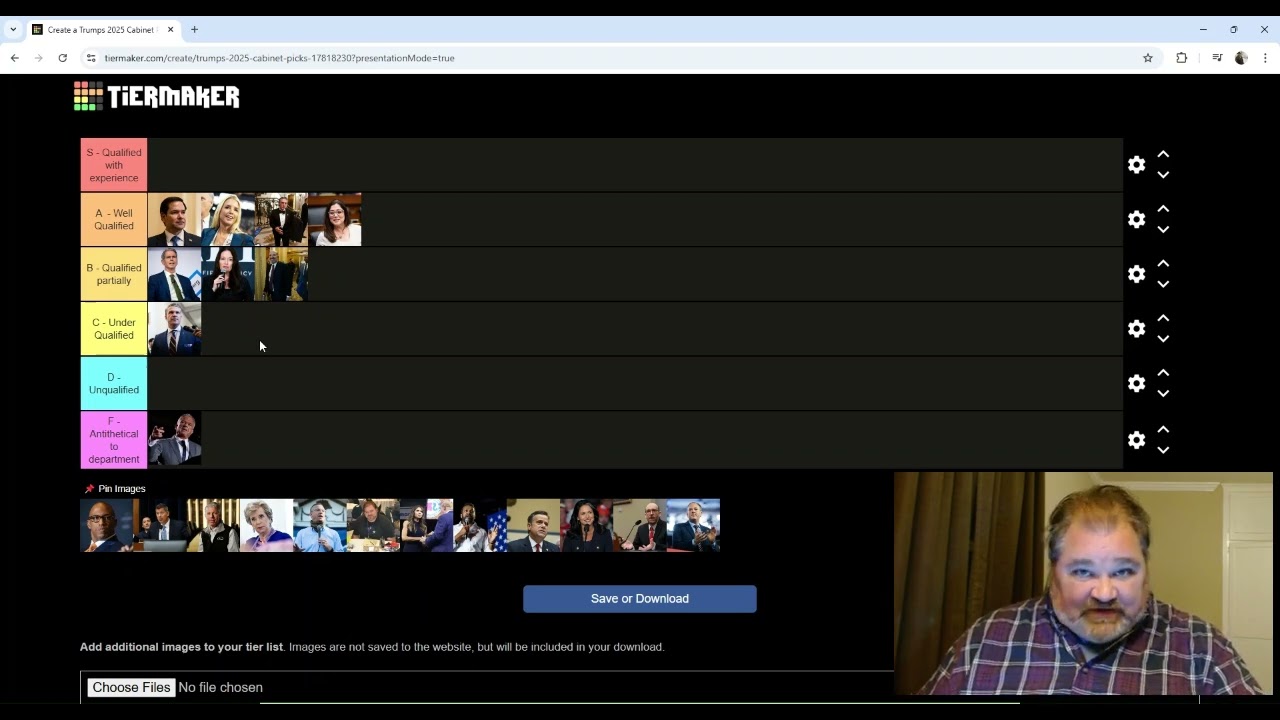Select third image in B tier row
The width and height of the screenshot is (1280, 720).
(281, 274)
